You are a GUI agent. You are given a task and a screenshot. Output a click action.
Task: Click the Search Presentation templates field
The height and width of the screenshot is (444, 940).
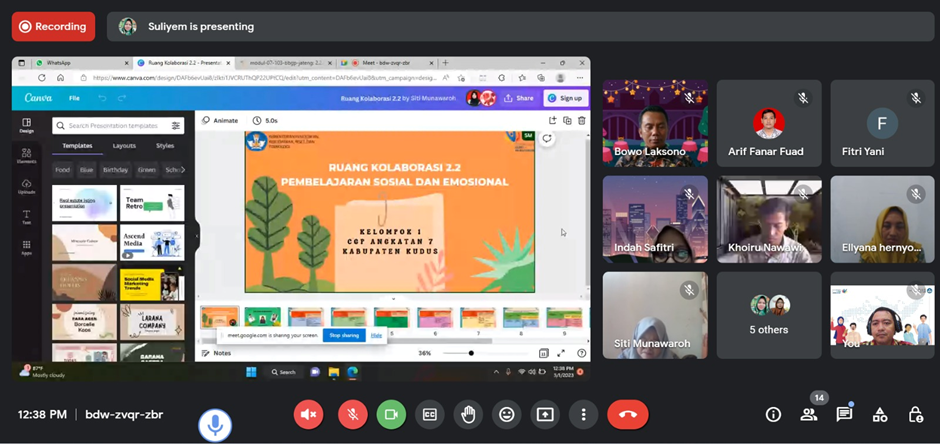[118, 126]
